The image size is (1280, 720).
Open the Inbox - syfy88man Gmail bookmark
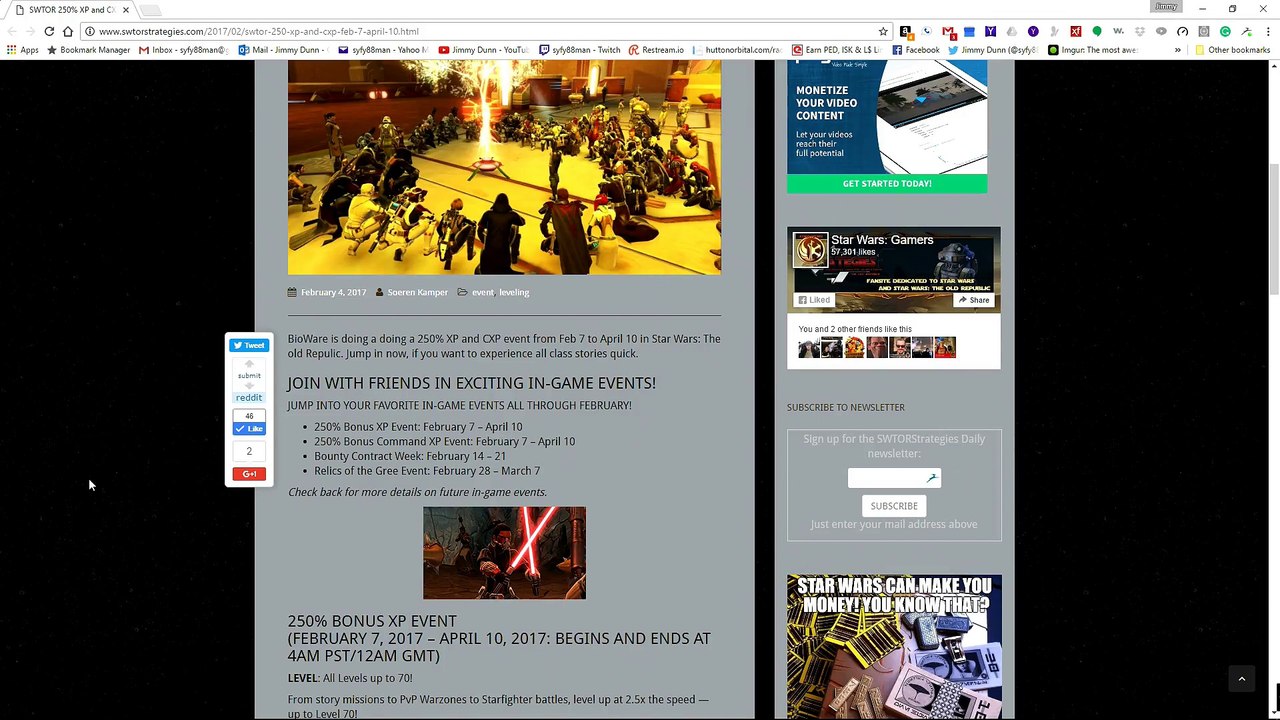pyautogui.click(x=184, y=50)
